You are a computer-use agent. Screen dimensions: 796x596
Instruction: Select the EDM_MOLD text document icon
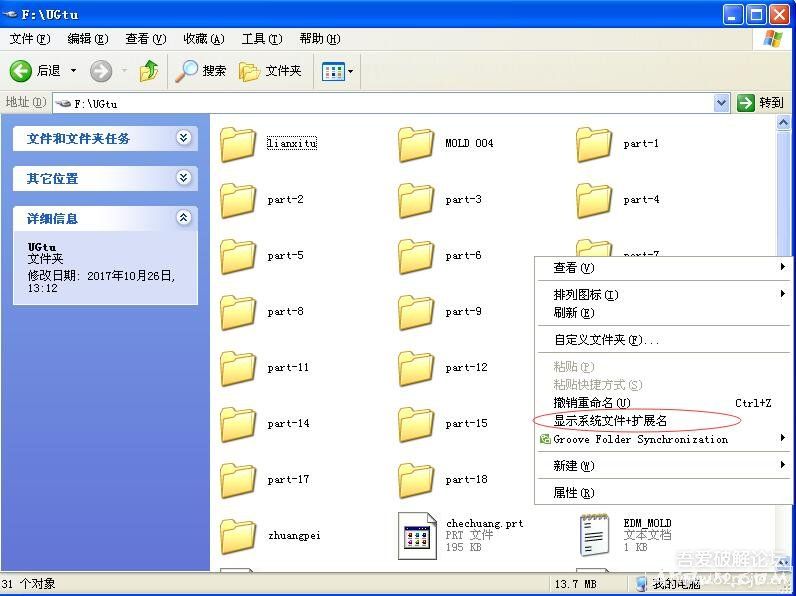[594, 535]
